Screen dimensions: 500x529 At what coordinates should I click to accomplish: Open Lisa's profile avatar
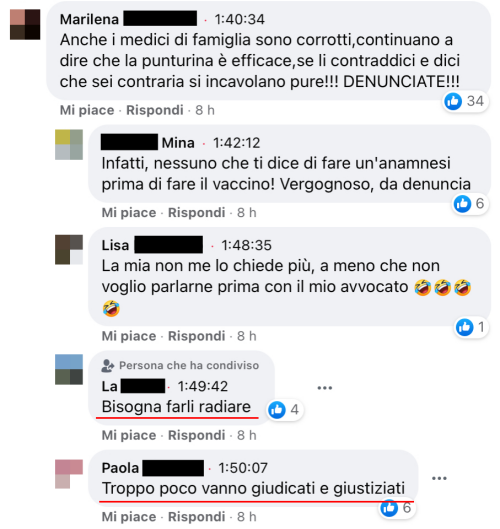click(x=69, y=250)
